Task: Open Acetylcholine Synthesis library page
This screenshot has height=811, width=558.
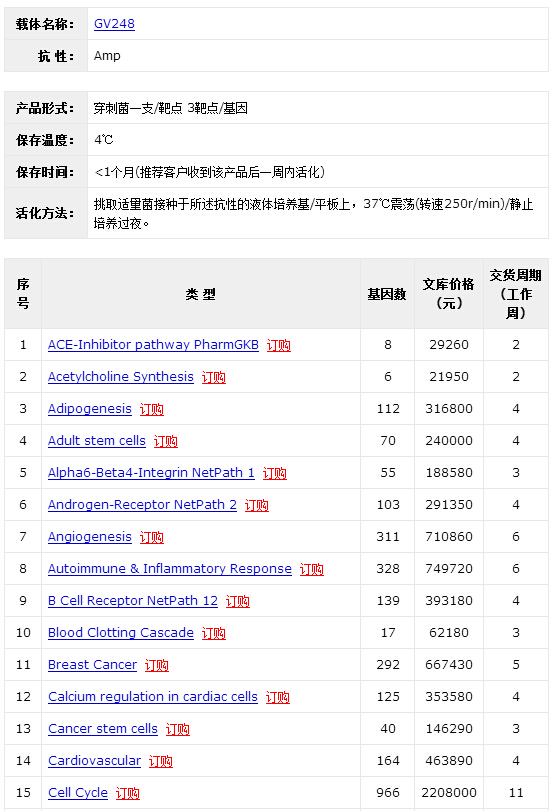Action: (120, 377)
